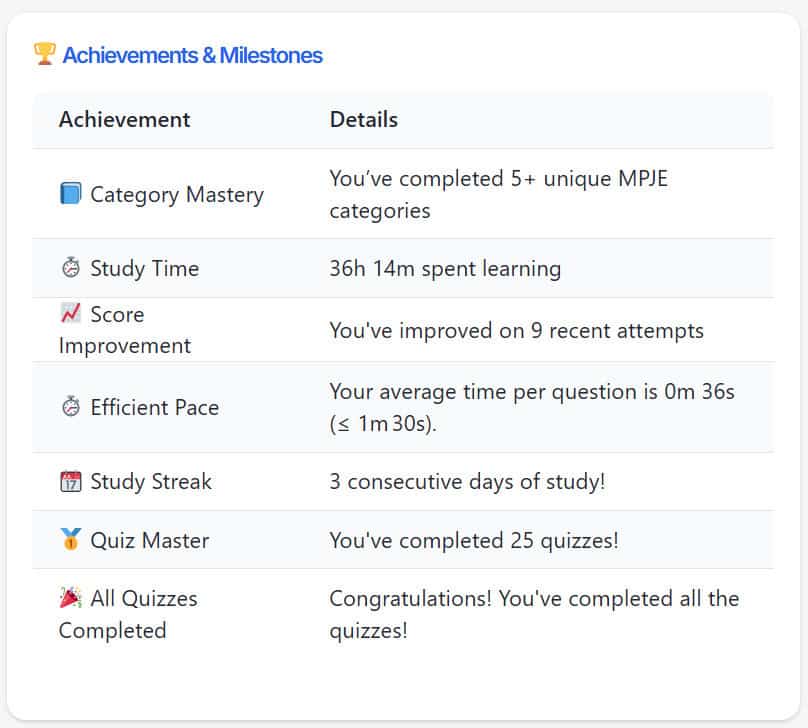Click the chart icon for Score Improvement
Screen dimensions: 808x728
(70, 314)
